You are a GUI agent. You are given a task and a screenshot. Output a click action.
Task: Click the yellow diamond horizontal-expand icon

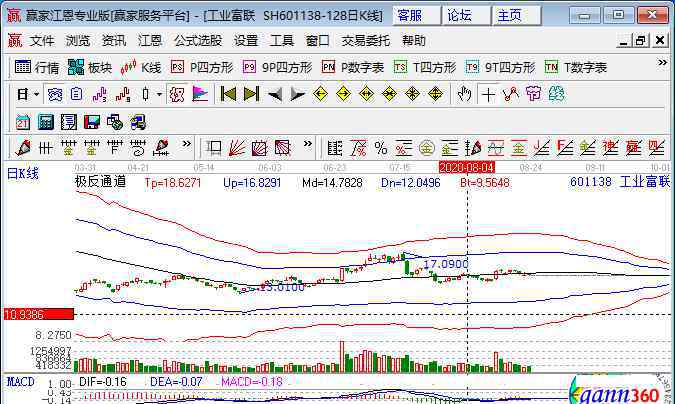366,94
